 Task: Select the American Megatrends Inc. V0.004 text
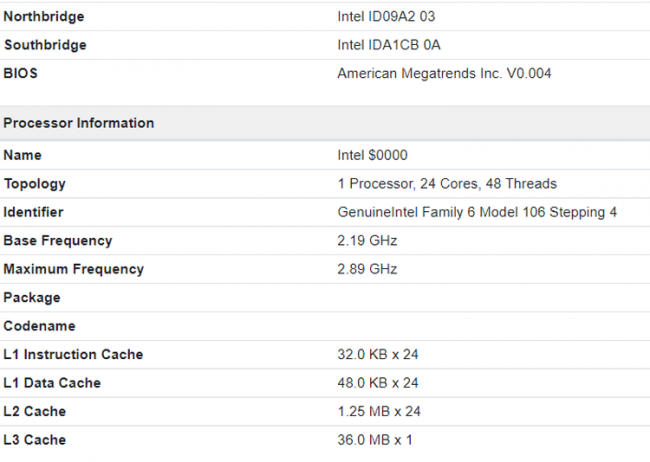[x=444, y=73]
